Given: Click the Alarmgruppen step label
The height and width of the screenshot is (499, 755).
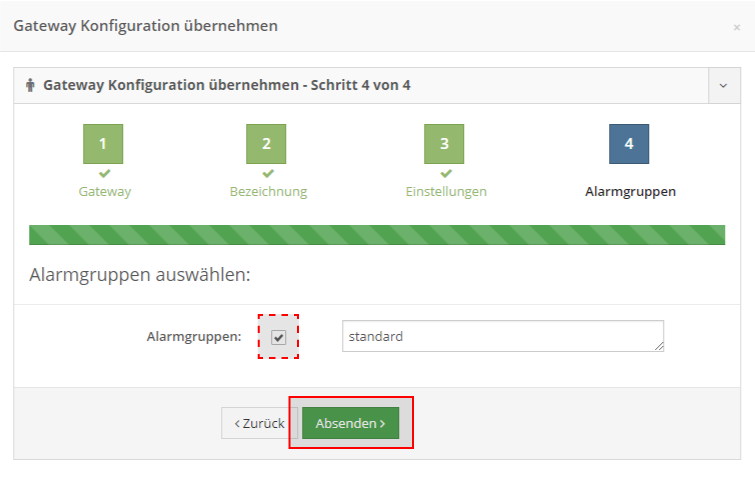Looking at the screenshot, I should pyautogui.click(x=630, y=191).
